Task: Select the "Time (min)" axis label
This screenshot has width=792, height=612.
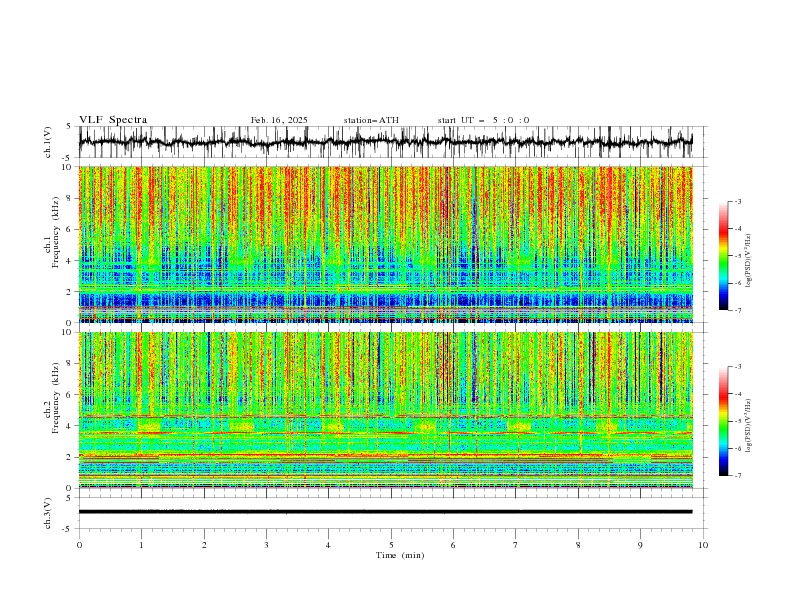Action: (x=400, y=555)
